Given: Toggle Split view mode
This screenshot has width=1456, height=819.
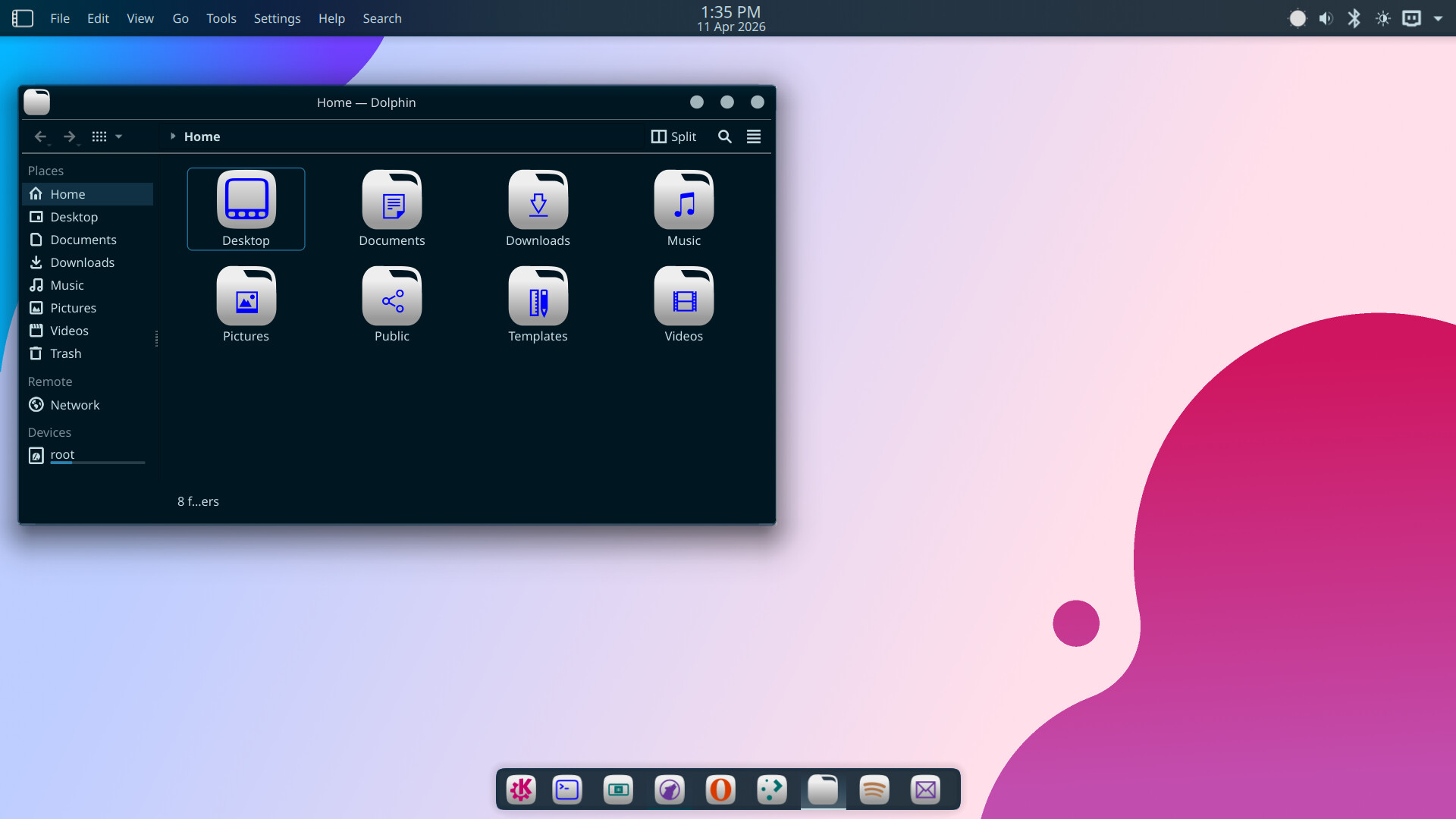Looking at the screenshot, I should [673, 136].
